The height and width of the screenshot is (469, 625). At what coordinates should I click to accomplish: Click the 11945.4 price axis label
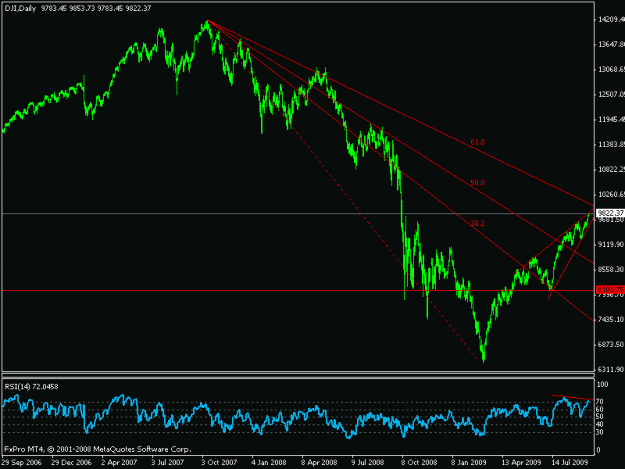[x=611, y=120]
